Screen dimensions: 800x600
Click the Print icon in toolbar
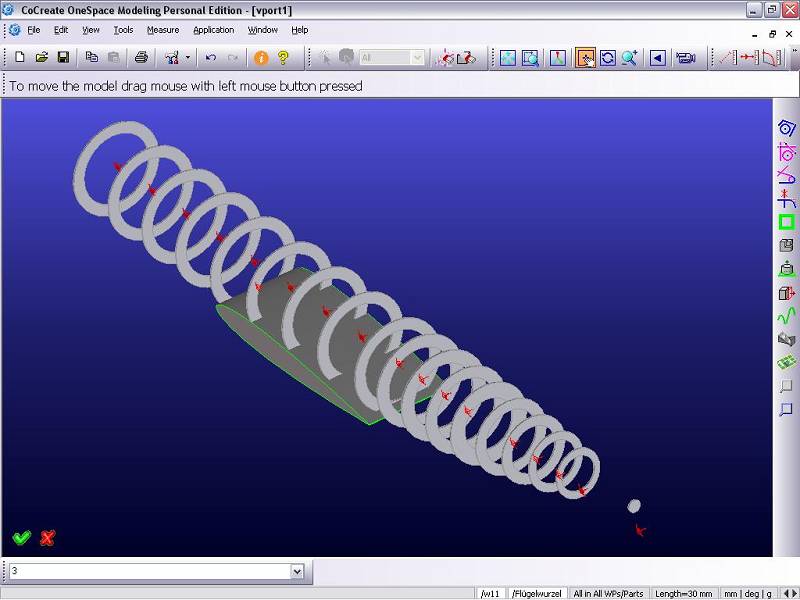click(x=141, y=58)
